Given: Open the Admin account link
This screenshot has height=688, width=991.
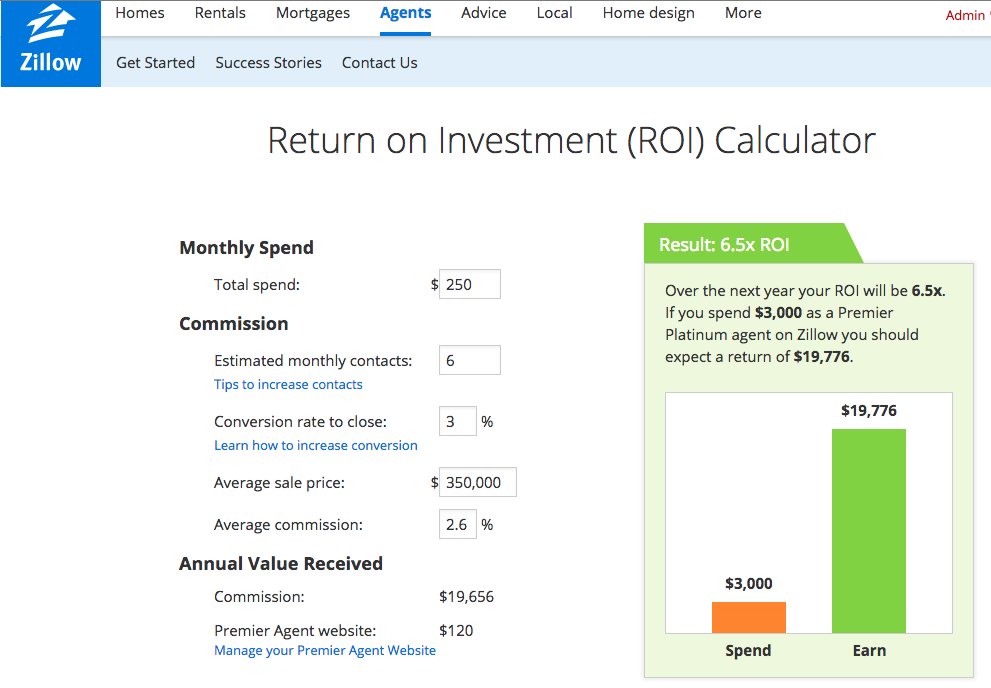Looking at the screenshot, I should coord(966,16).
